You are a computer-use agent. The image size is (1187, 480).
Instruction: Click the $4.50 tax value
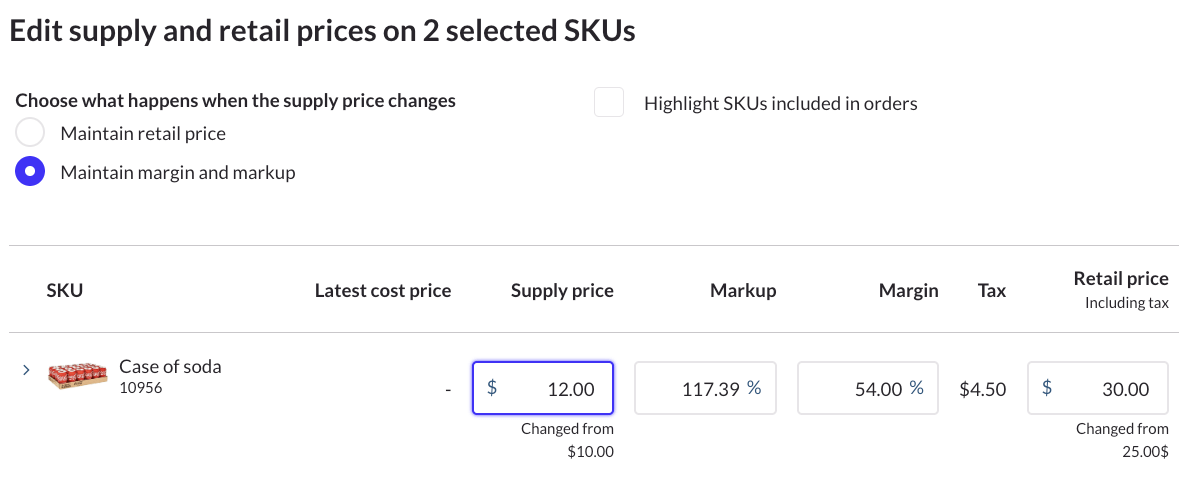pyautogui.click(x=982, y=388)
